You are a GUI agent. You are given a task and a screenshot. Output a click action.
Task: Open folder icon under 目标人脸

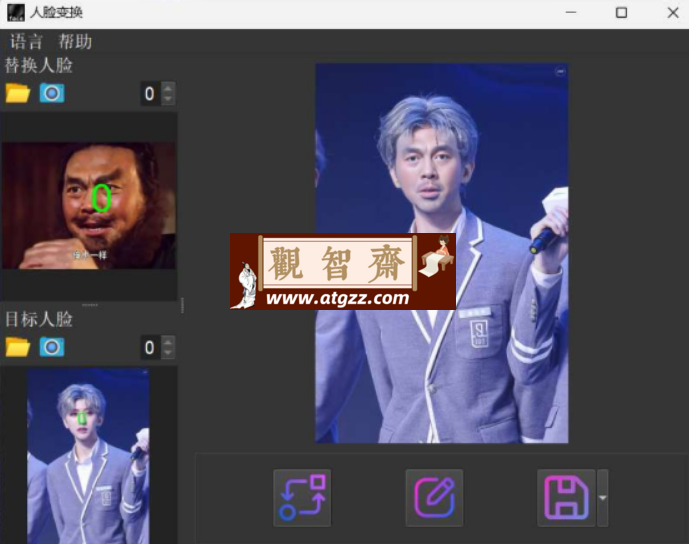coord(18,347)
